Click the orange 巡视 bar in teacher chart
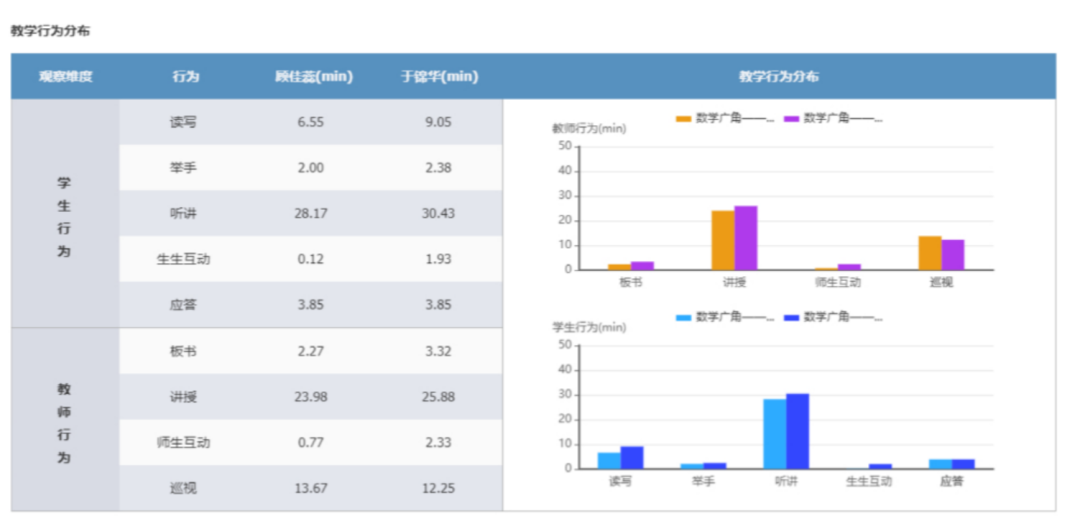 click(930, 253)
